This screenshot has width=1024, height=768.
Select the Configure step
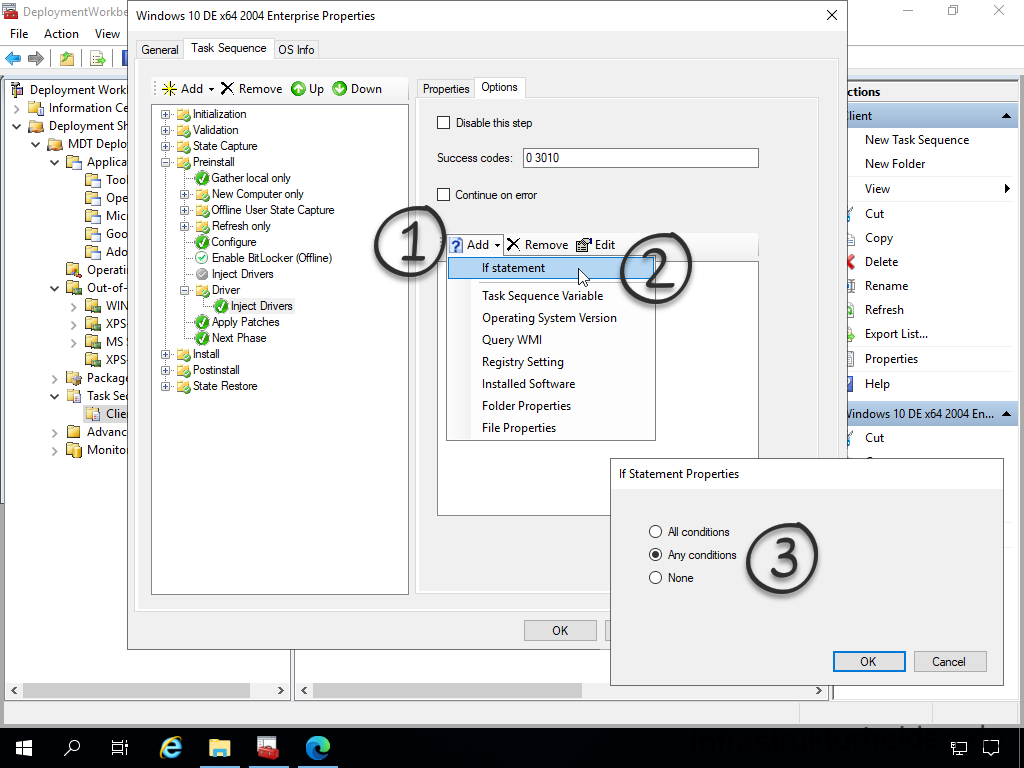[x=234, y=242]
